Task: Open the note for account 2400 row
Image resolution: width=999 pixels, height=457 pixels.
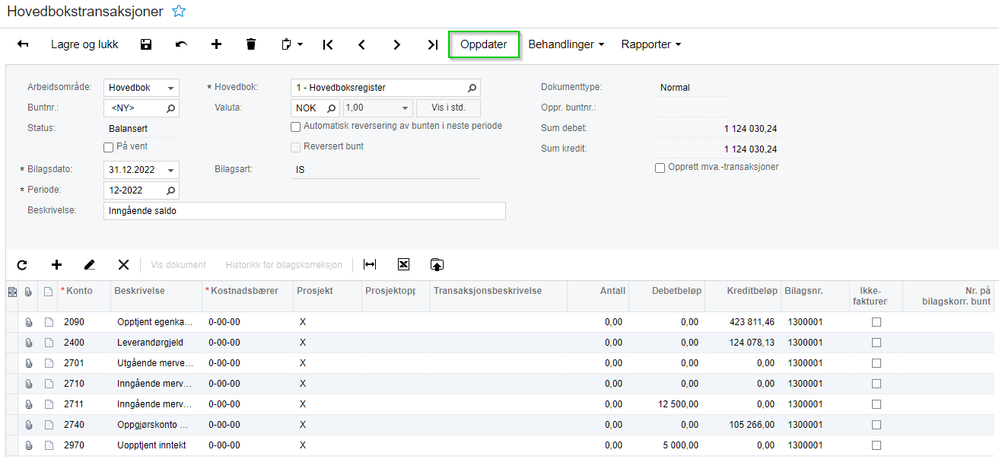Action: (48, 343)
